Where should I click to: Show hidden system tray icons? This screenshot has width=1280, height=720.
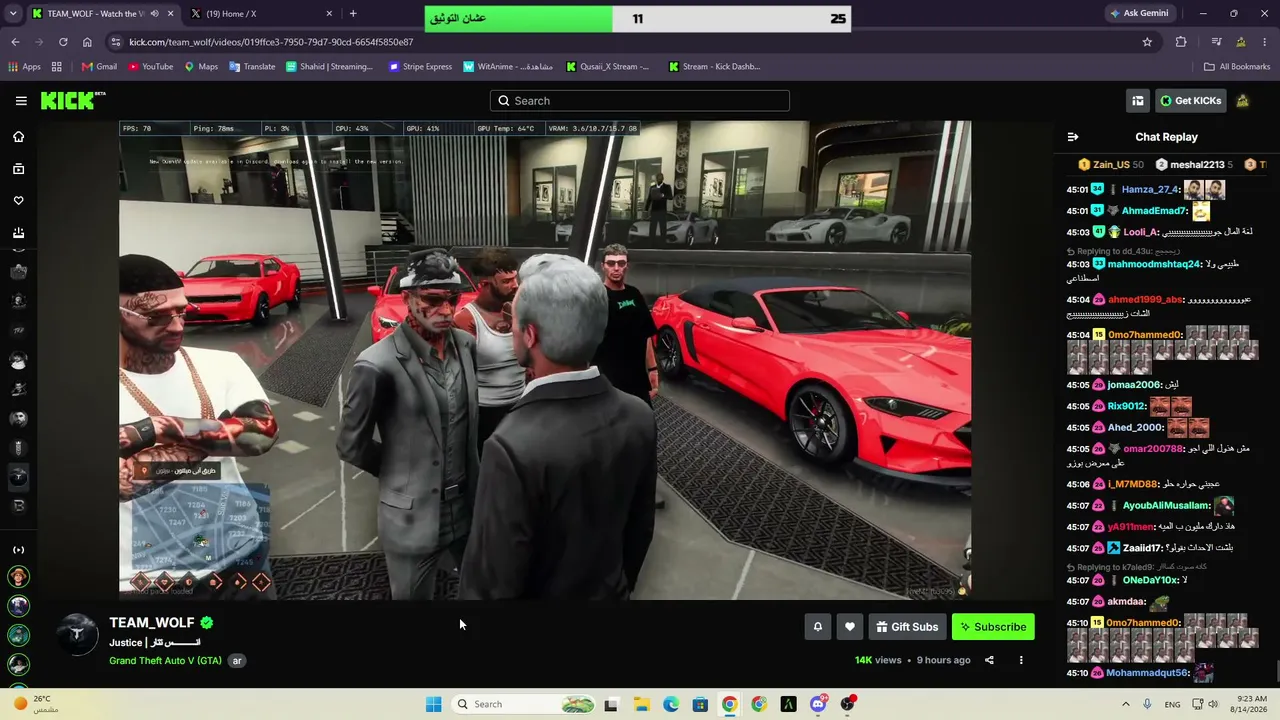coord(1126,704)
